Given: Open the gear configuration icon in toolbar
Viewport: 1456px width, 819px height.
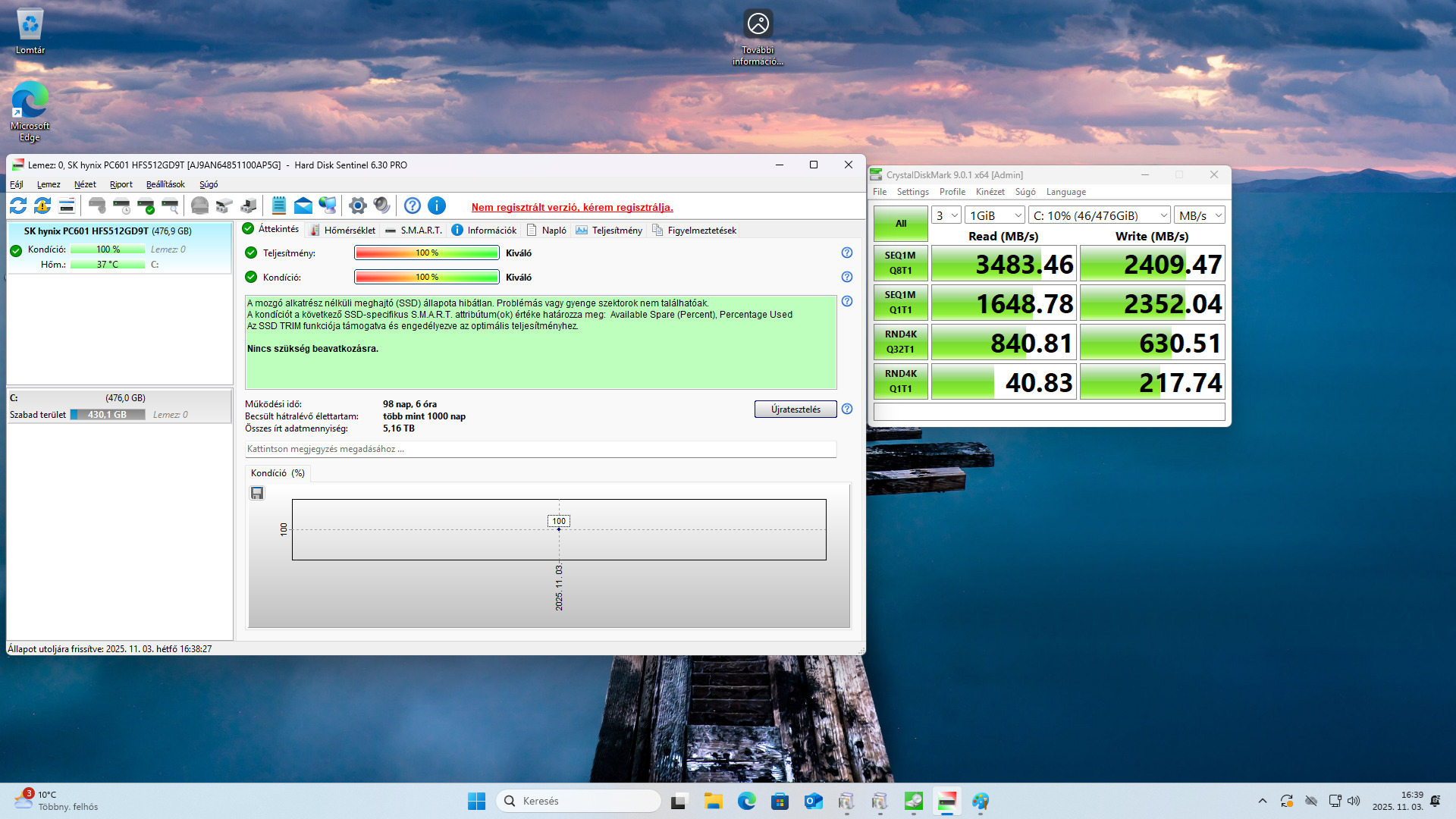Looking at the screenshot, I should pos(357,206).
